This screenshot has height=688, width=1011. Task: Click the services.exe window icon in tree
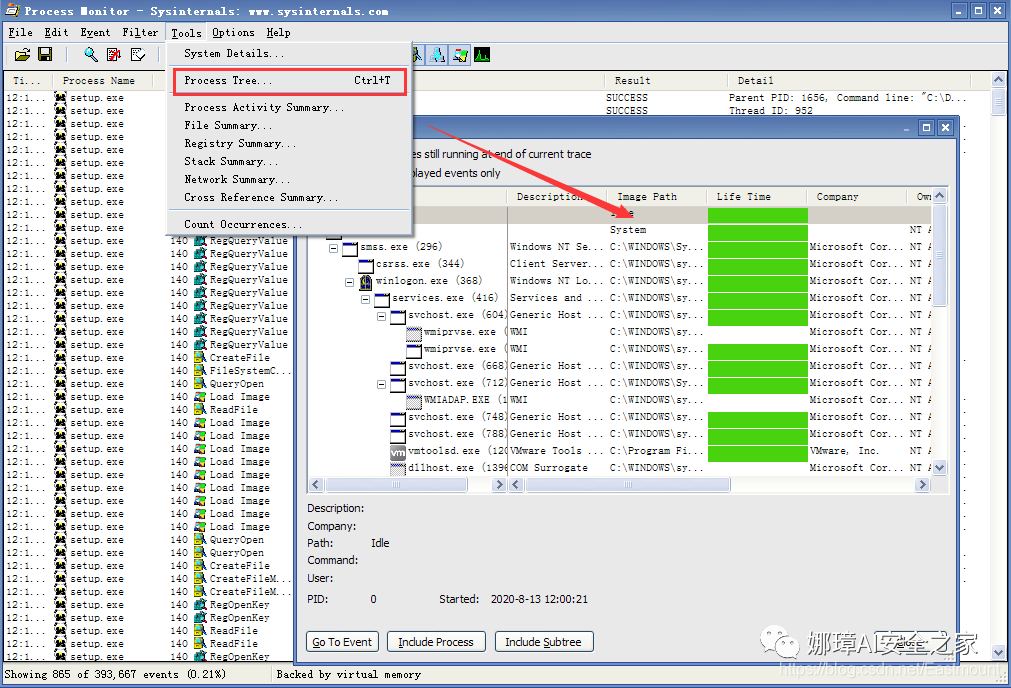(x=382, y=299)
